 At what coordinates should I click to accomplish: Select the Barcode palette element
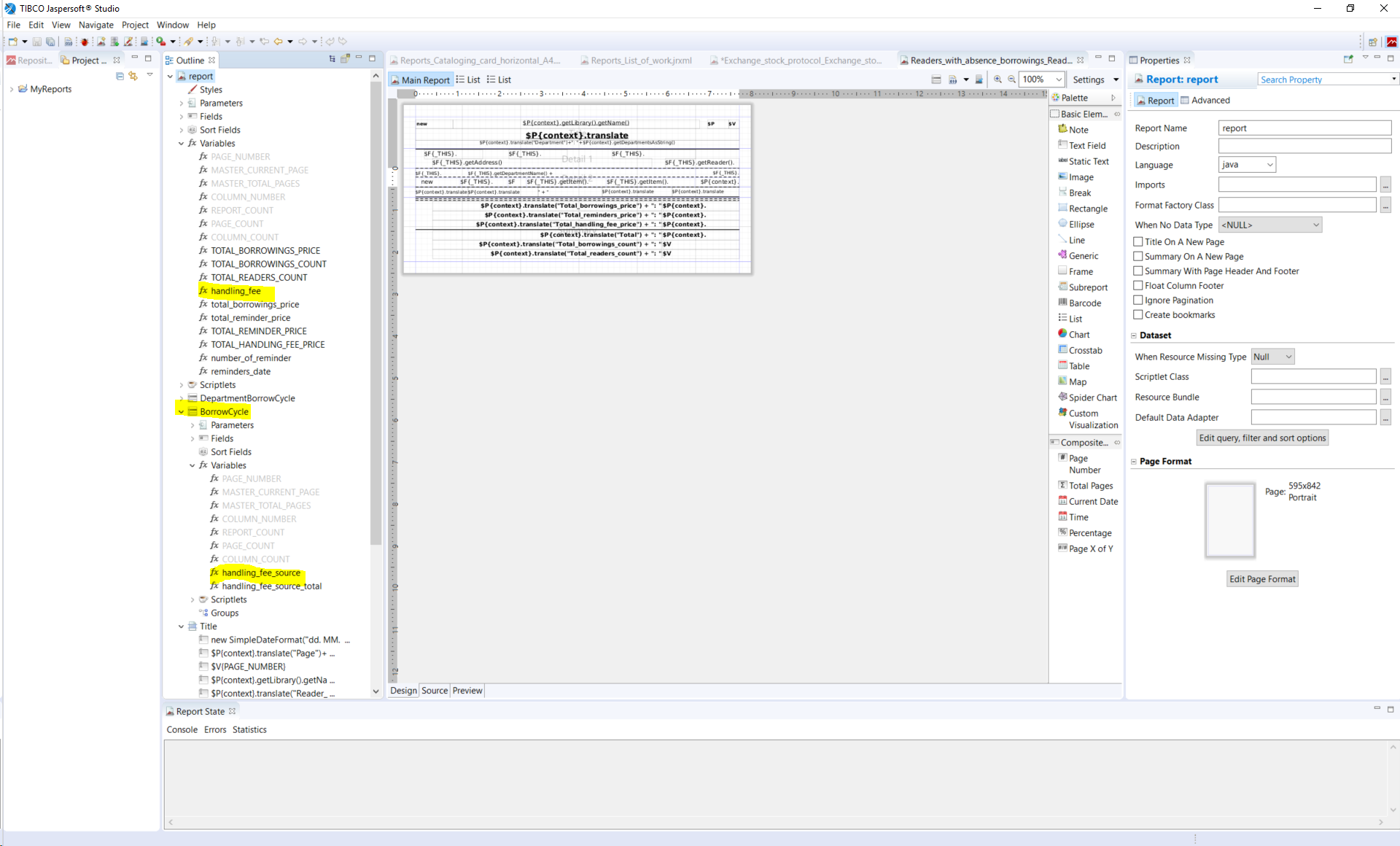click(1084, 303)
